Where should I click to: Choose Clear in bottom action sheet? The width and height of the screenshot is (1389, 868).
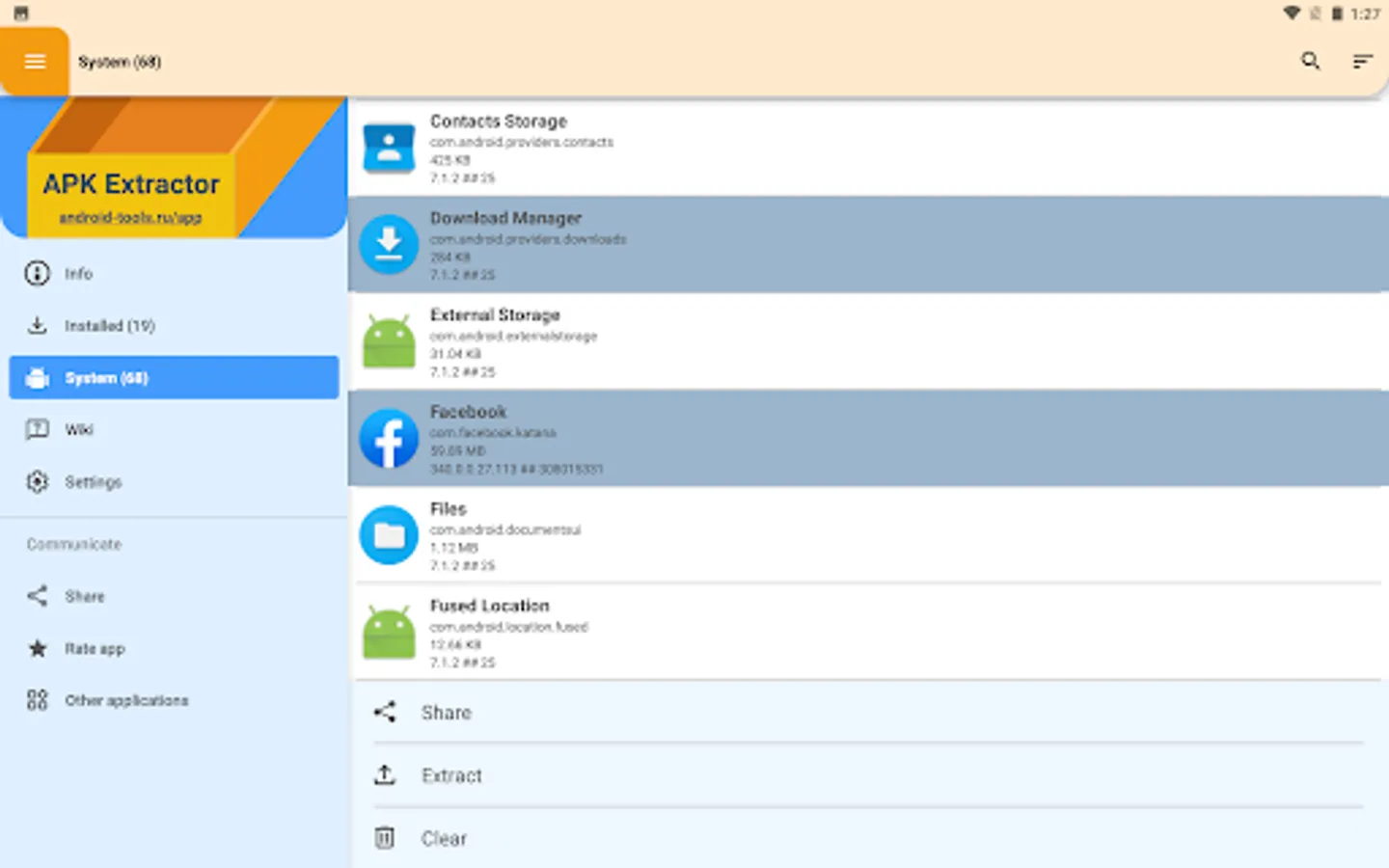tap(868, 837)
